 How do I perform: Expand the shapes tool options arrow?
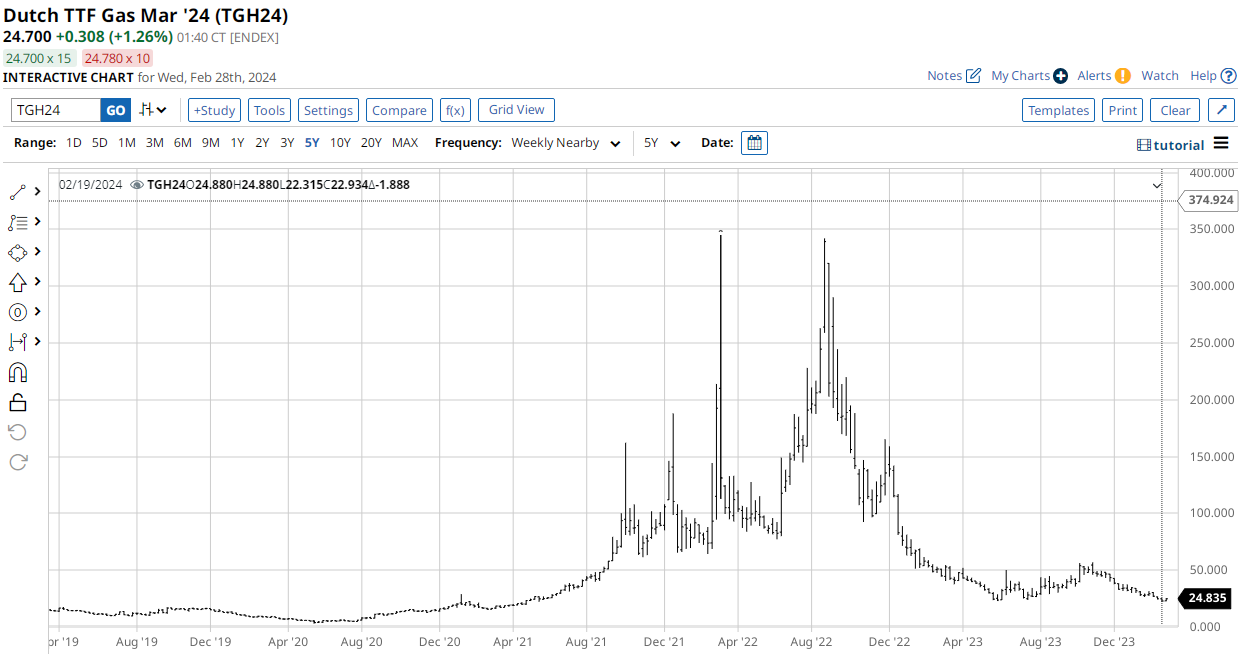click(x=37, y=251)
